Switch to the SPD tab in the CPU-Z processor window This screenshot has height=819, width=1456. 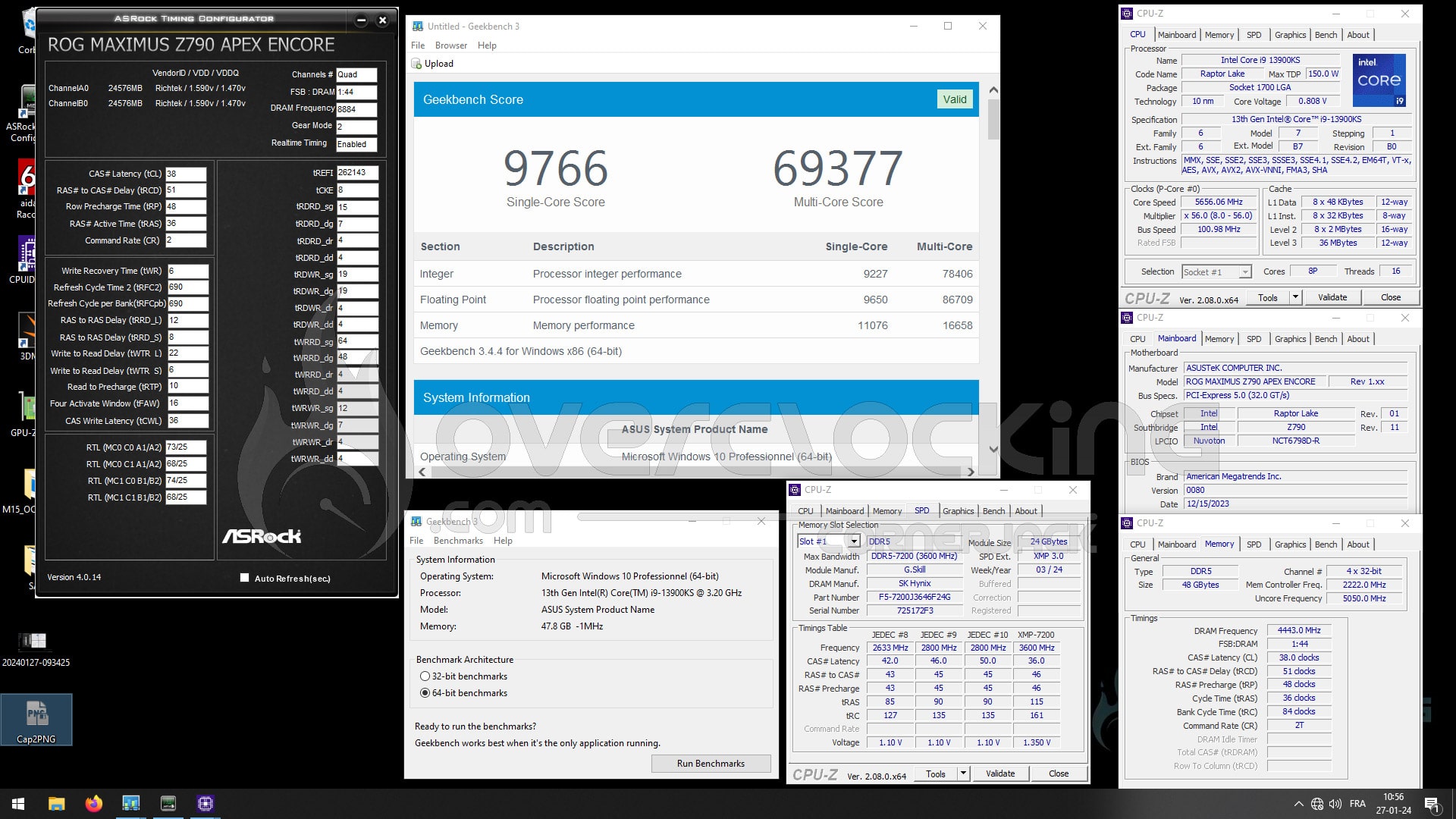click(1254, 35)
